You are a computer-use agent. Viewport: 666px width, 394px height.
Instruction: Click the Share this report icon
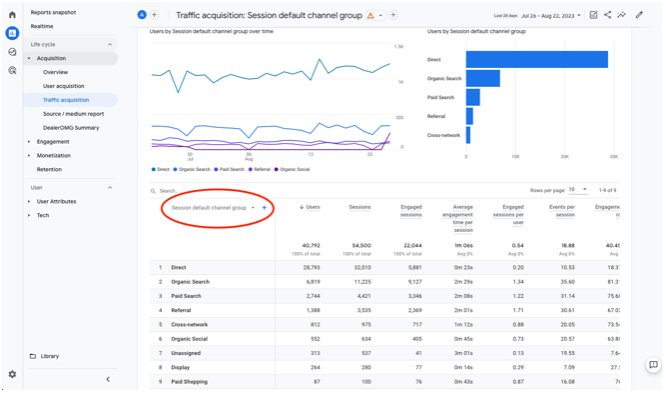tap(608, 15)
